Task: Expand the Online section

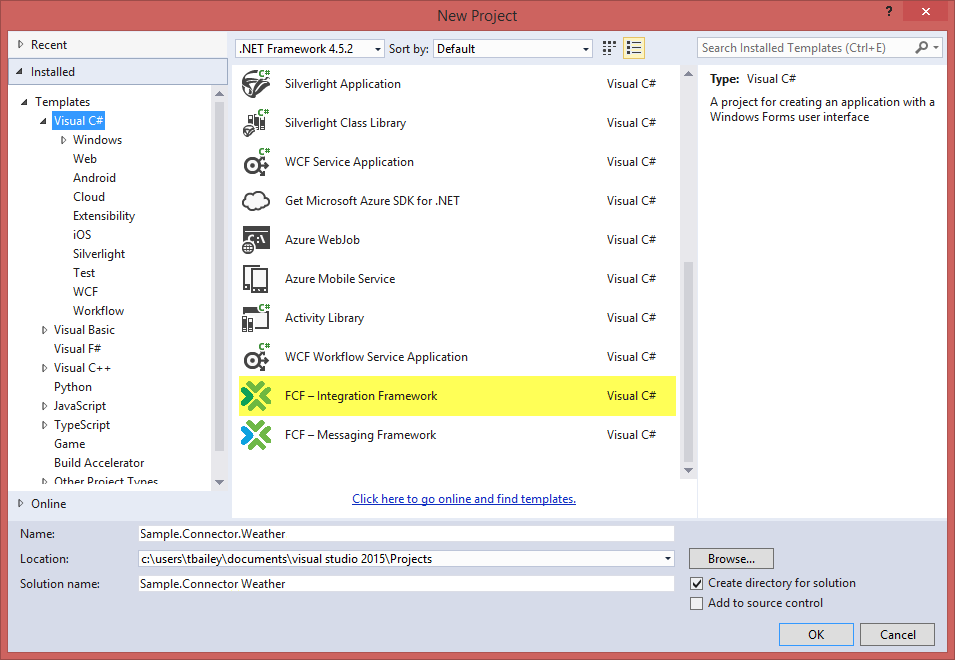Action: pyautogui.click(x=21, y=504)
